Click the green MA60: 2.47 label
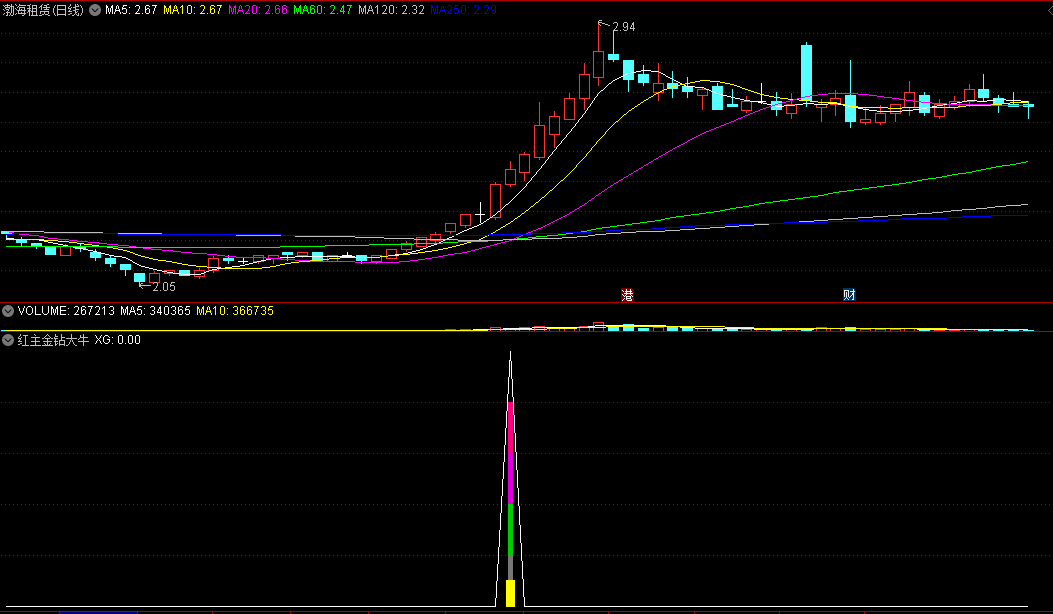 [323, 10]
